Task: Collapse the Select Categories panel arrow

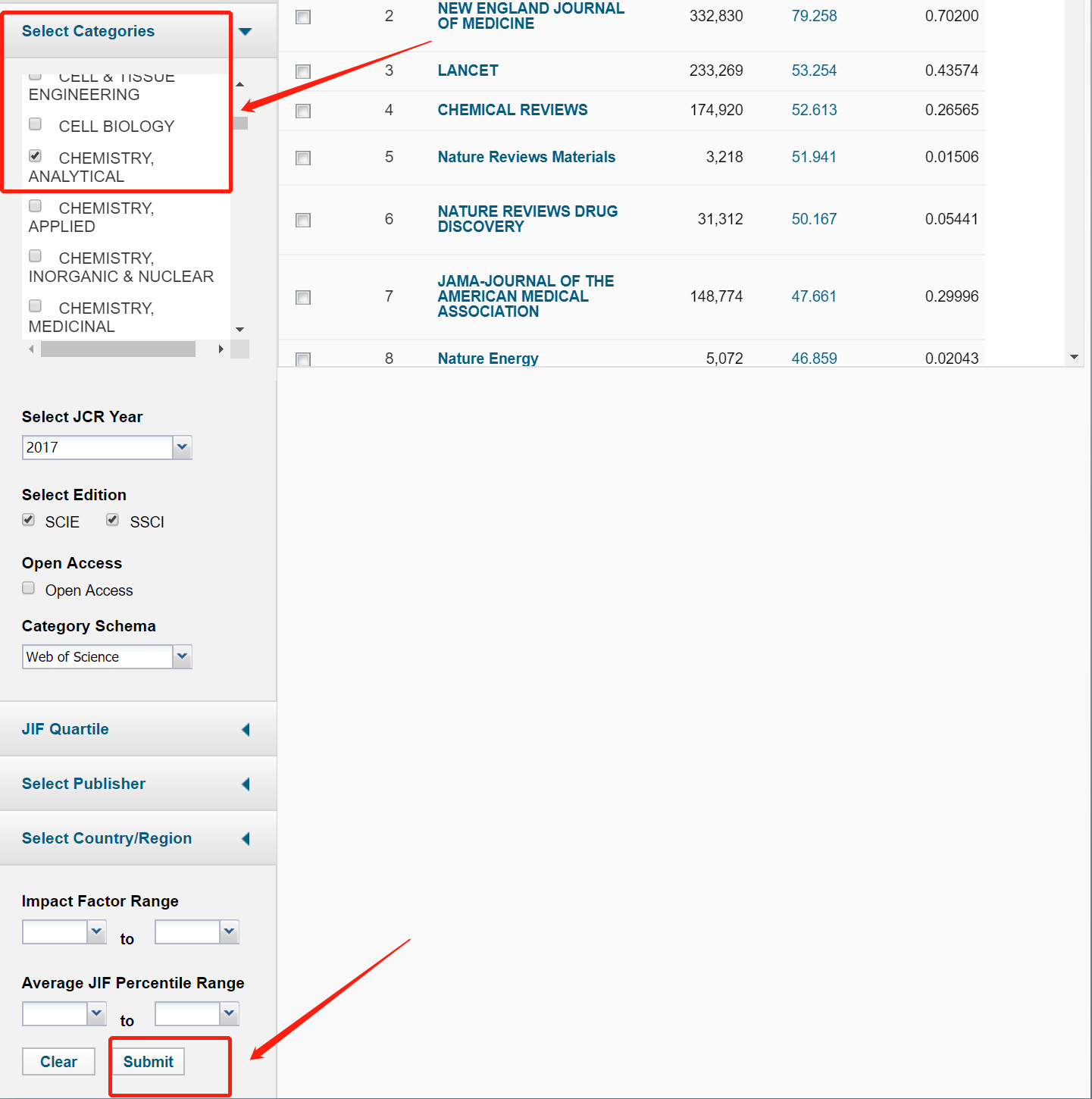Action: pos(245,32)
